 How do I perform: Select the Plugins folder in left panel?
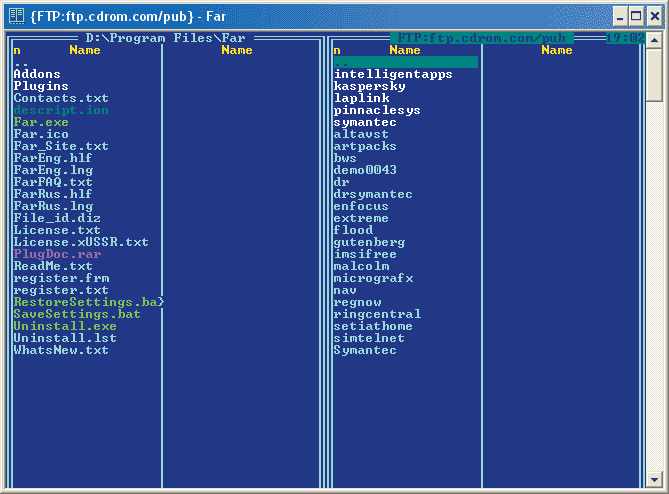pos(41,86)
